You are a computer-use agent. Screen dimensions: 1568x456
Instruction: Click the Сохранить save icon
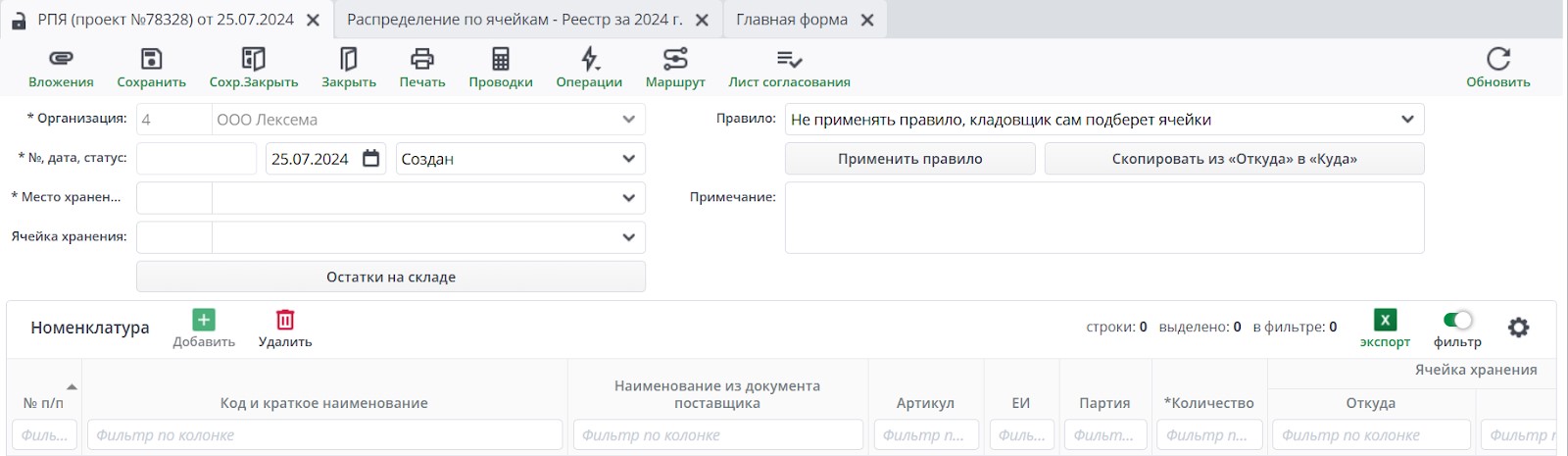click(x=151, y=59)
